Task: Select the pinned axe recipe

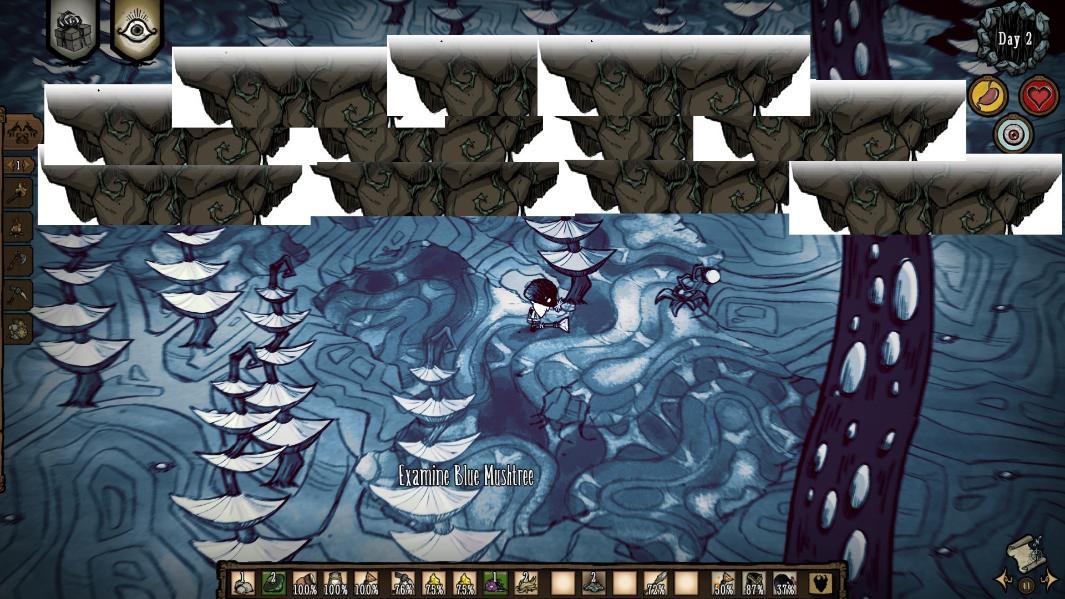Action: pyautogui.click(x=18, y=261)
